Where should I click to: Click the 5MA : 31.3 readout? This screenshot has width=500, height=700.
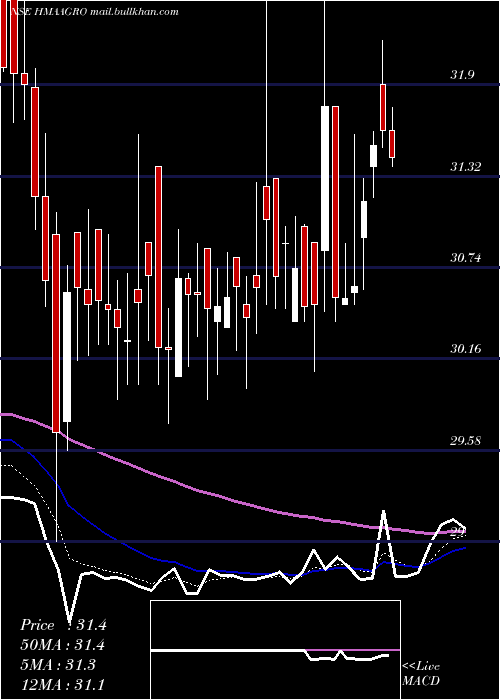pos(58,665)
